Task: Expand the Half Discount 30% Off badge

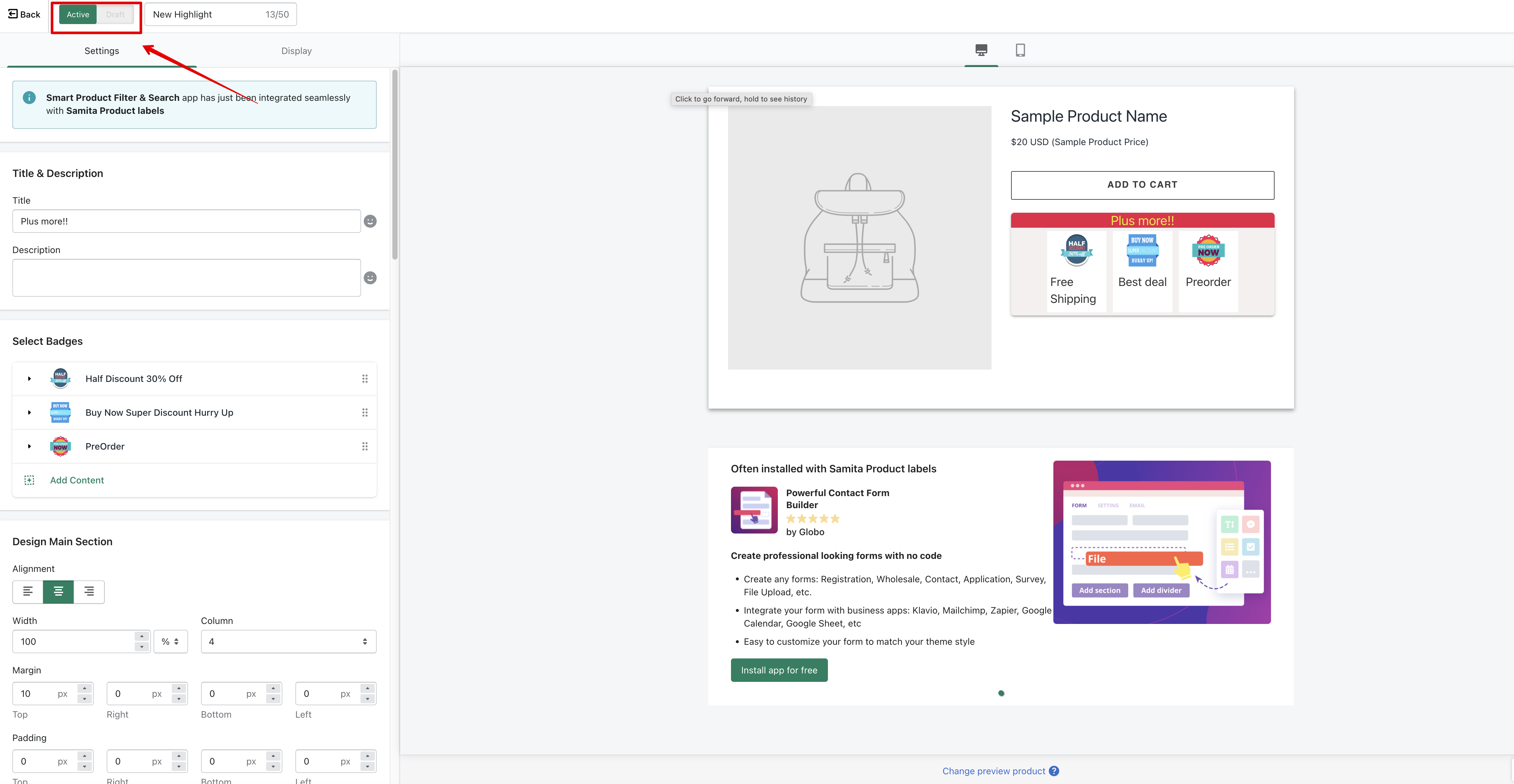Action: pos(29,378)
